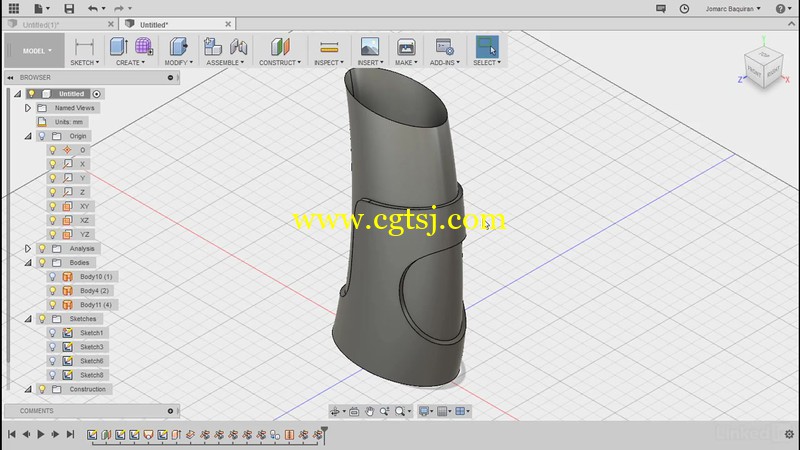
Task: Collapse the Origin folder
Action: pyautogui.click(x=28, y=136)
